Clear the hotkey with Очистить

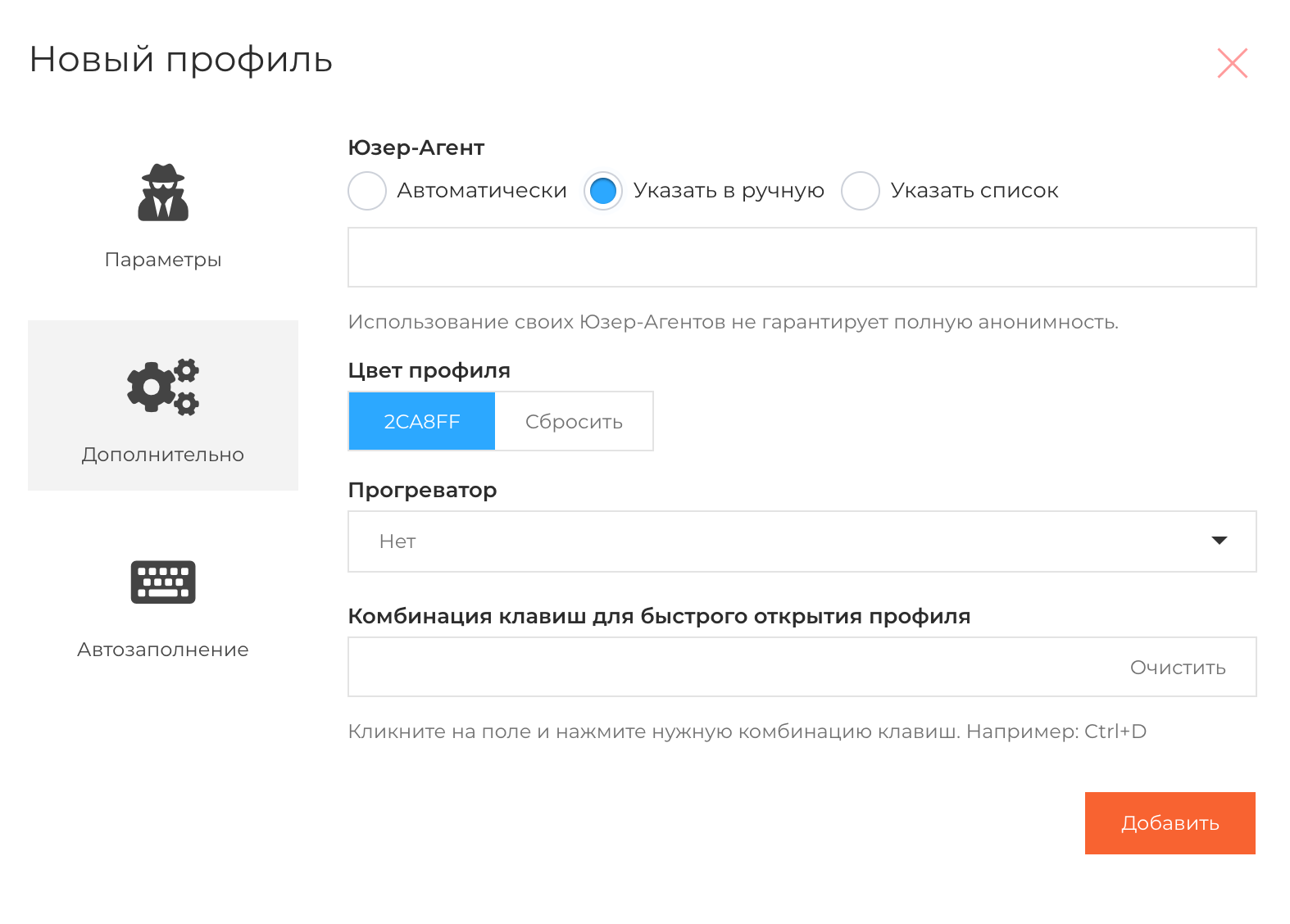pyautogui.click(x=1178, y=668)
